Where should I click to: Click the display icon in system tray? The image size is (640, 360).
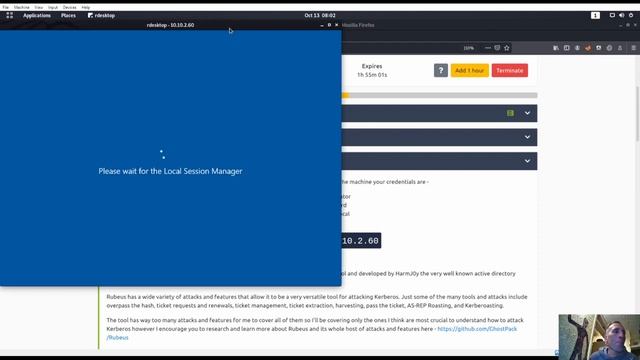click(612, 16)
